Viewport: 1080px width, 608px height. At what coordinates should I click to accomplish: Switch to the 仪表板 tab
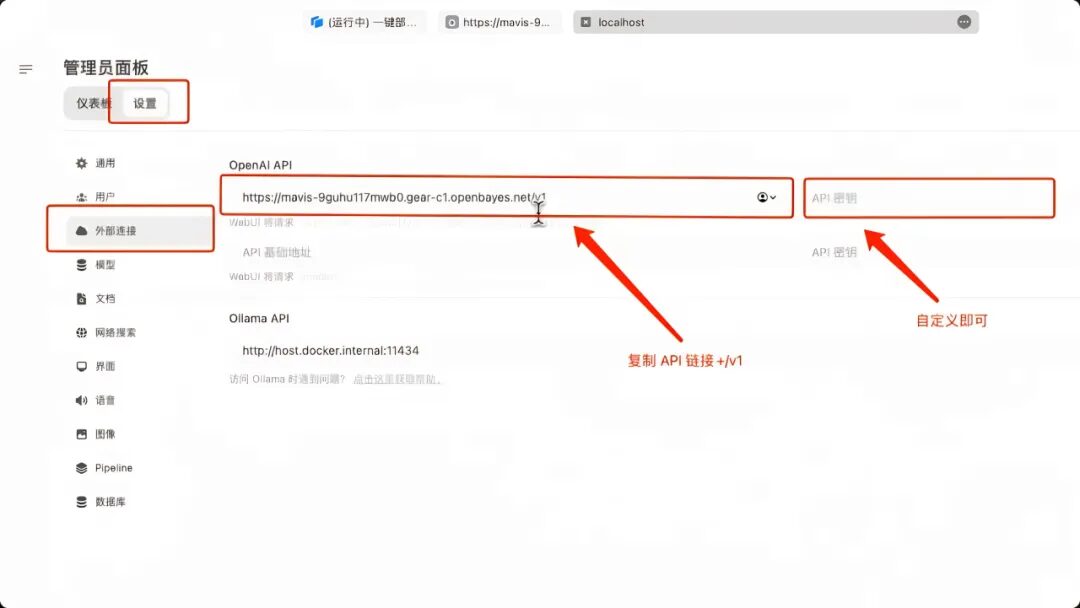[x=93, y=104]
